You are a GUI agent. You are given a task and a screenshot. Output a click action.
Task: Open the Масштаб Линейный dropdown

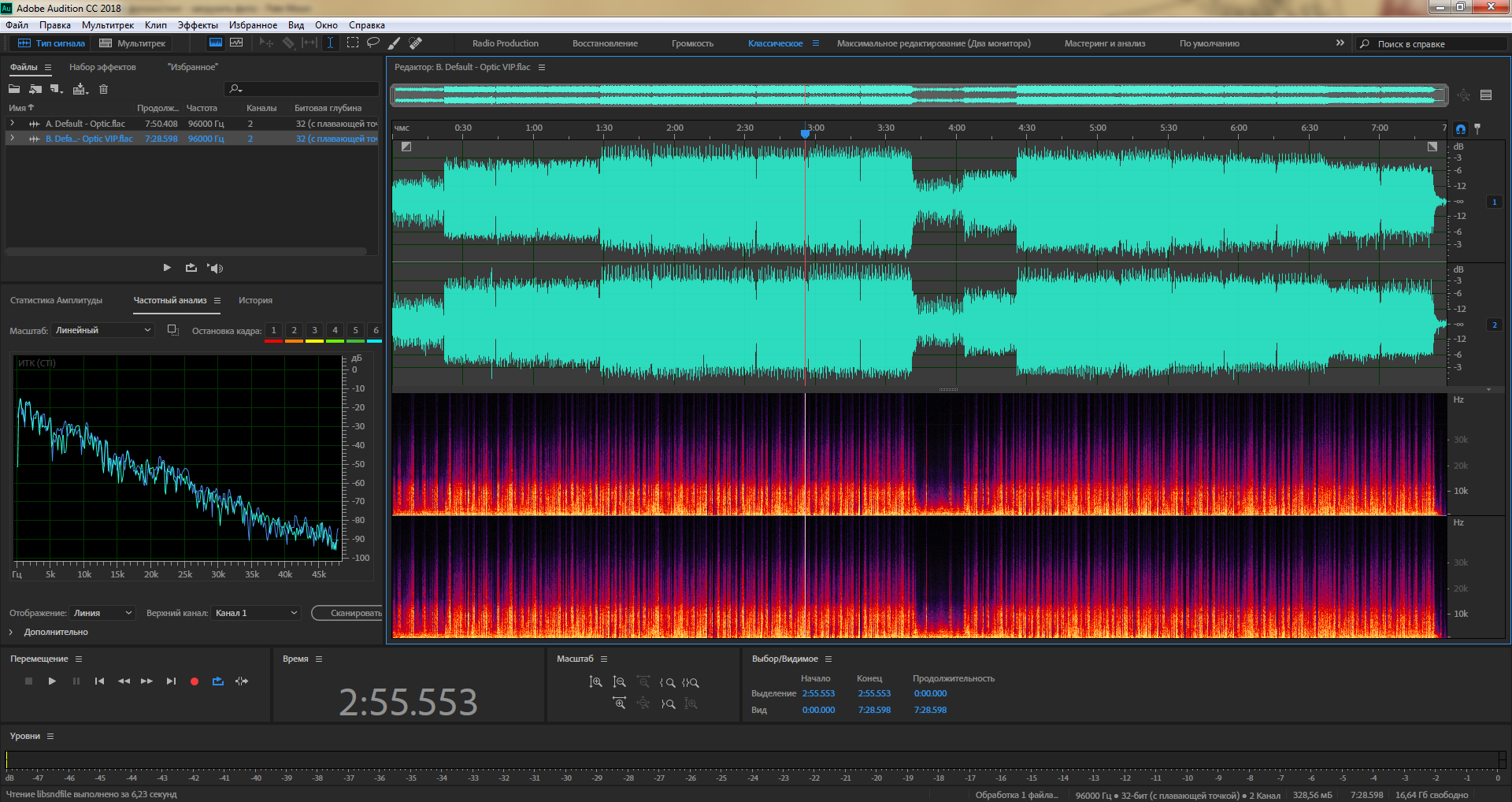[x=102, y=331]
